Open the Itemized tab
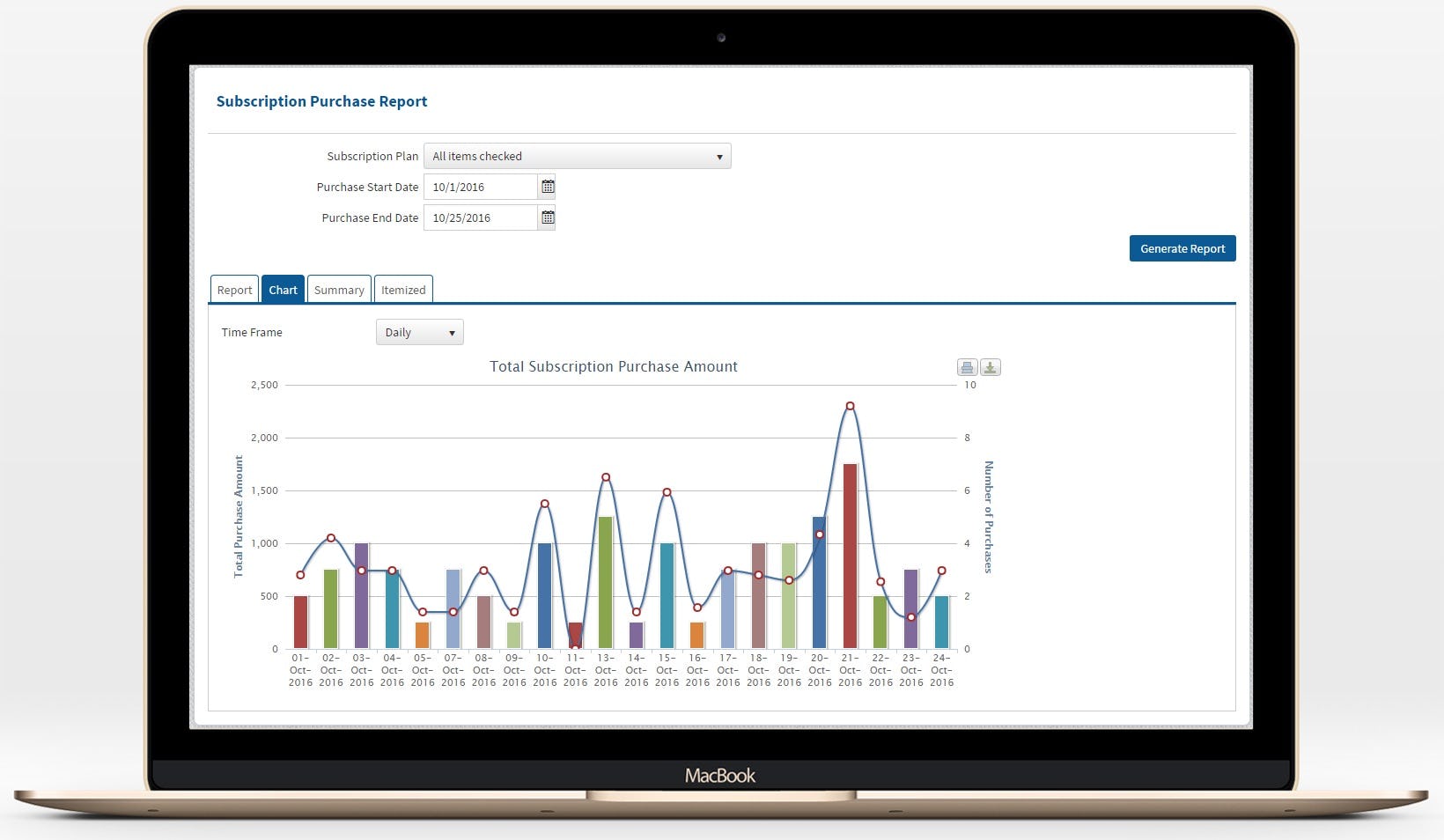 [403, 289]
